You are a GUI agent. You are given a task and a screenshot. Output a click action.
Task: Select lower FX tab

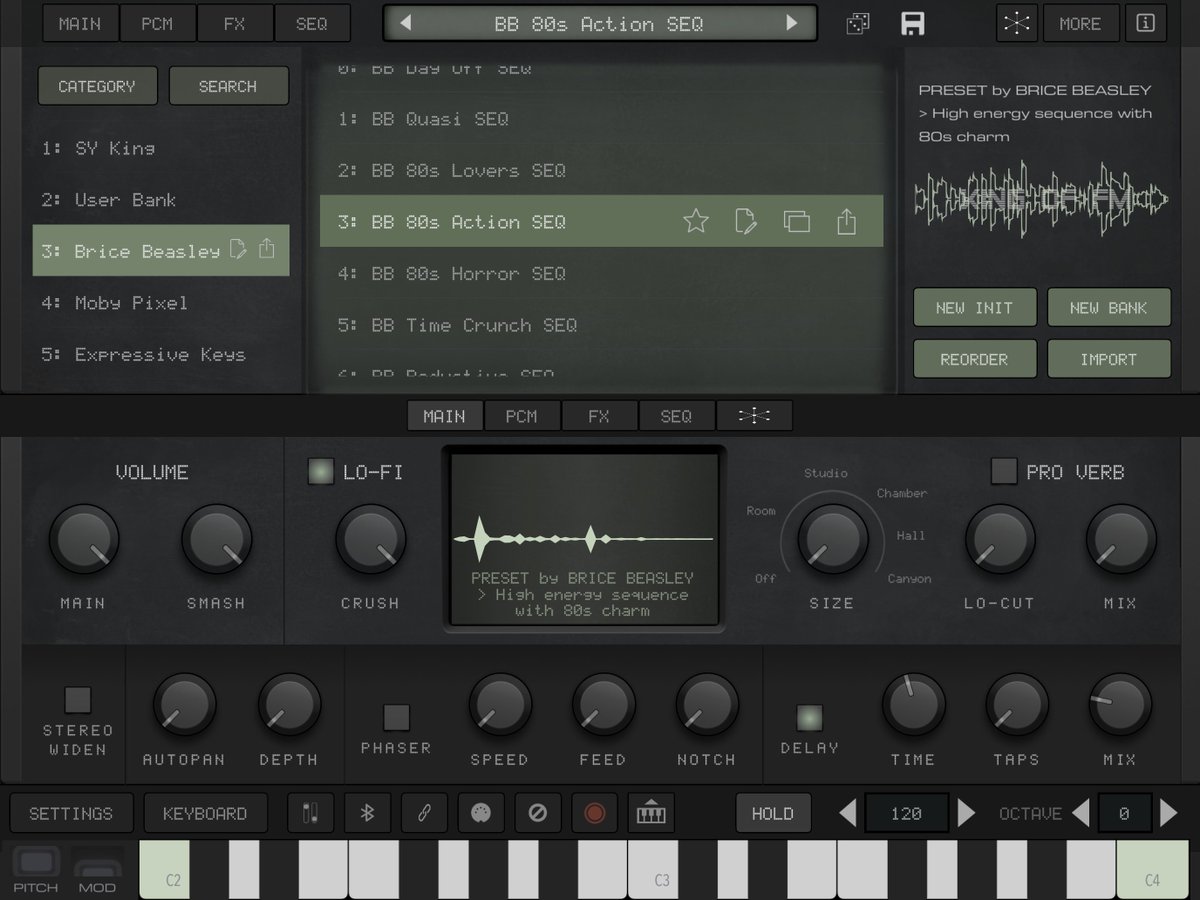(599, 416)
